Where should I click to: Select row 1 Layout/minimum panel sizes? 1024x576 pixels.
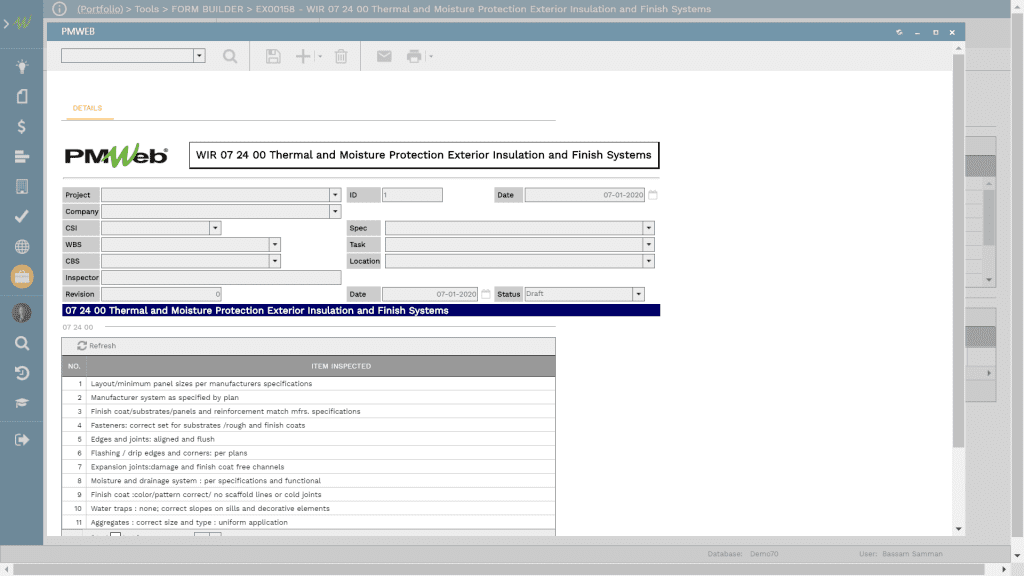tap(308, 384)
